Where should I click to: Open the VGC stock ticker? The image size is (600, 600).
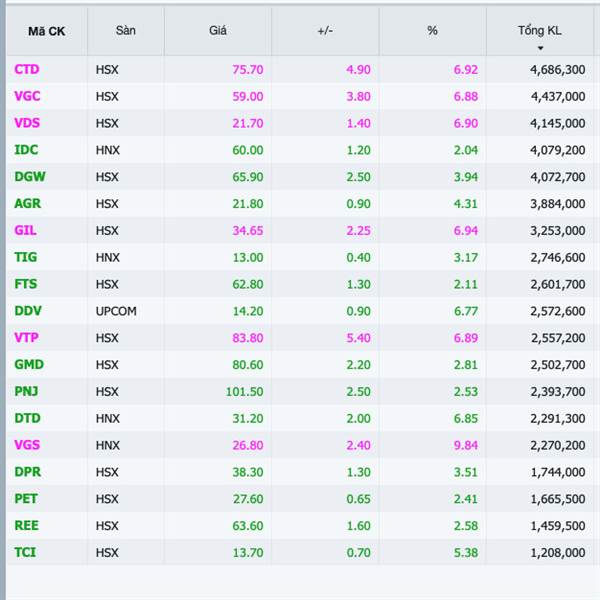(x=27, y=96)
